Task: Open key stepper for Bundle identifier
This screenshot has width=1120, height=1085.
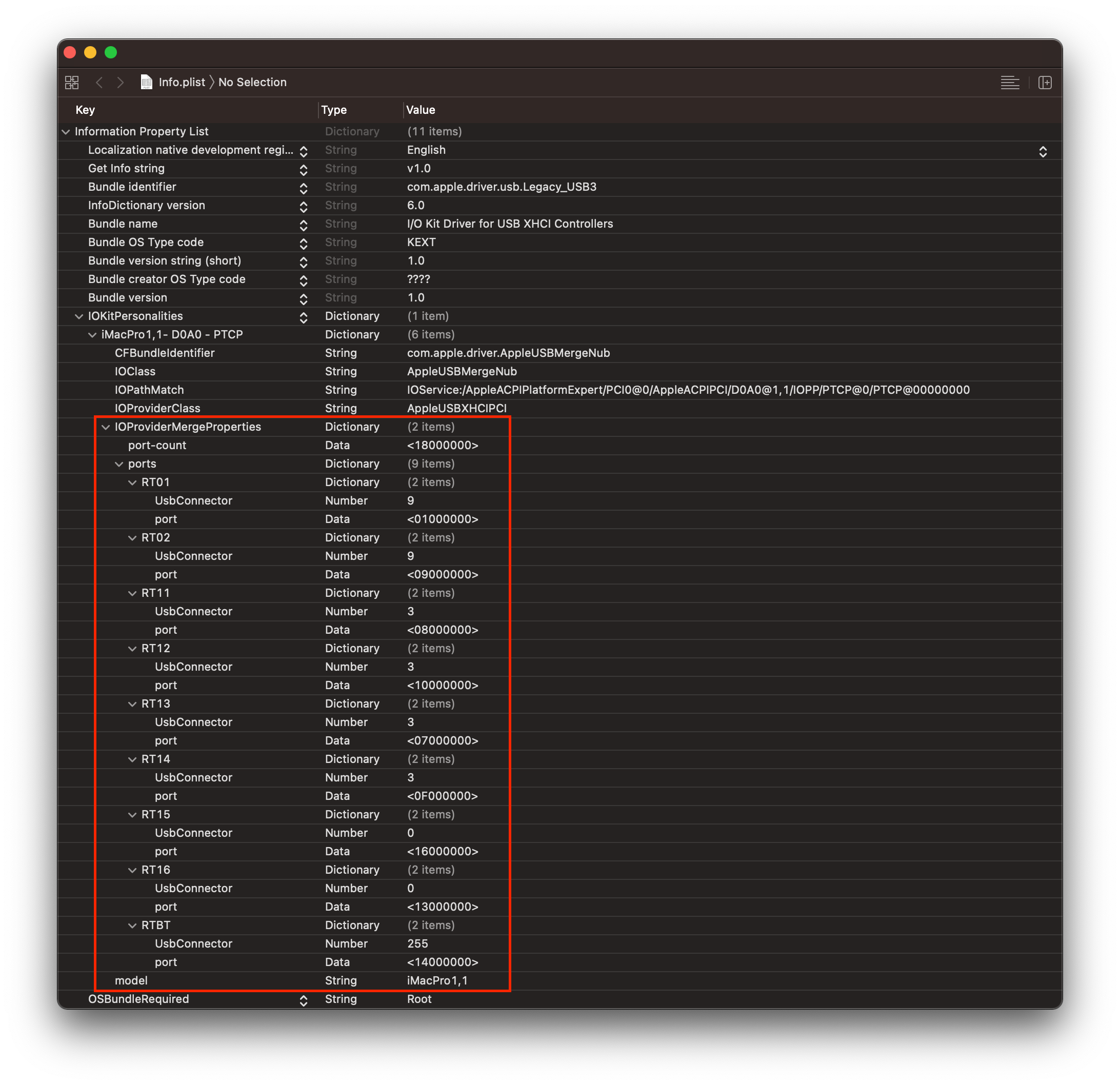Action: 304,188
